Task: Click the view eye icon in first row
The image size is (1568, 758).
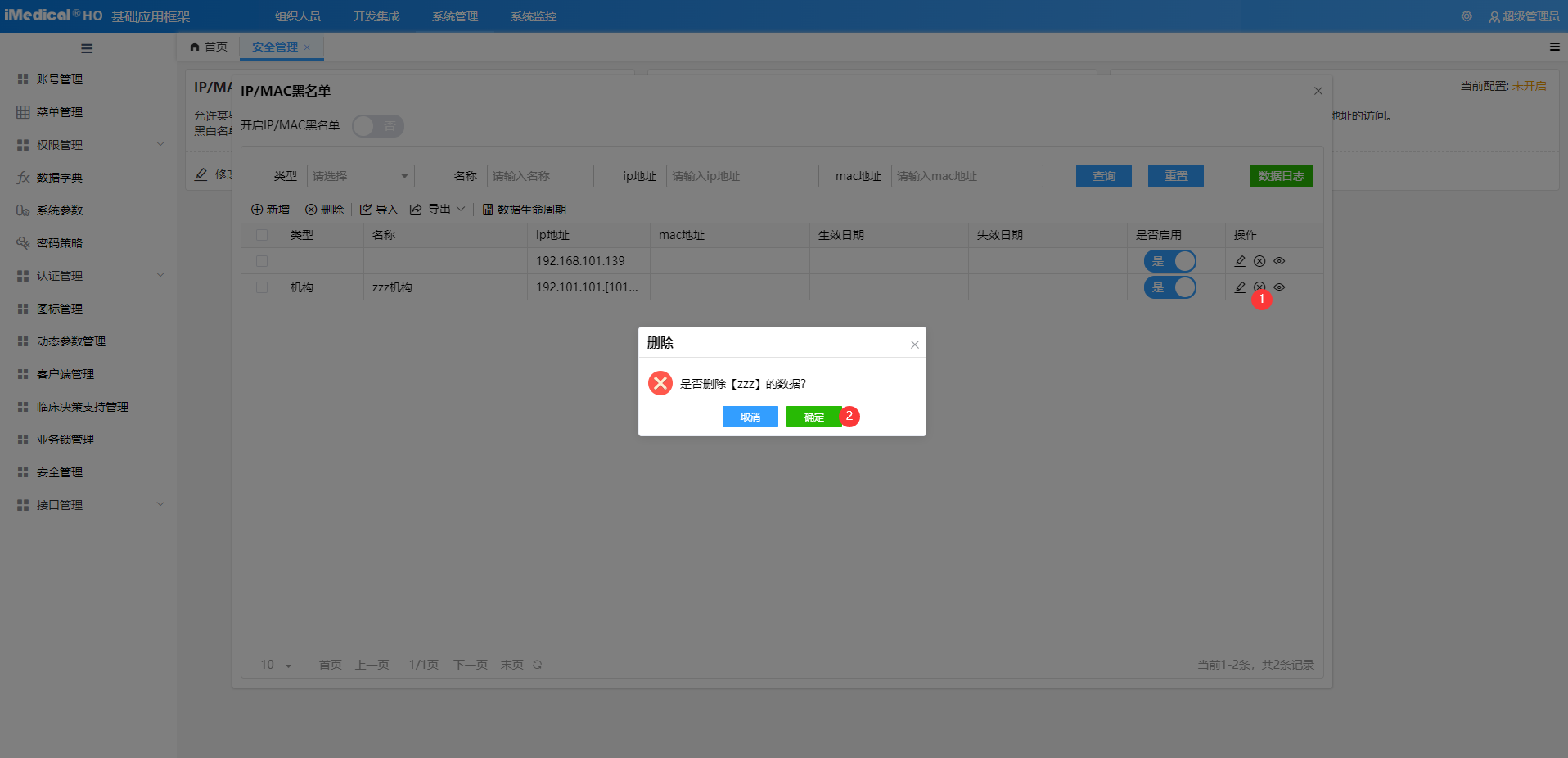Action: (1279, 261)
